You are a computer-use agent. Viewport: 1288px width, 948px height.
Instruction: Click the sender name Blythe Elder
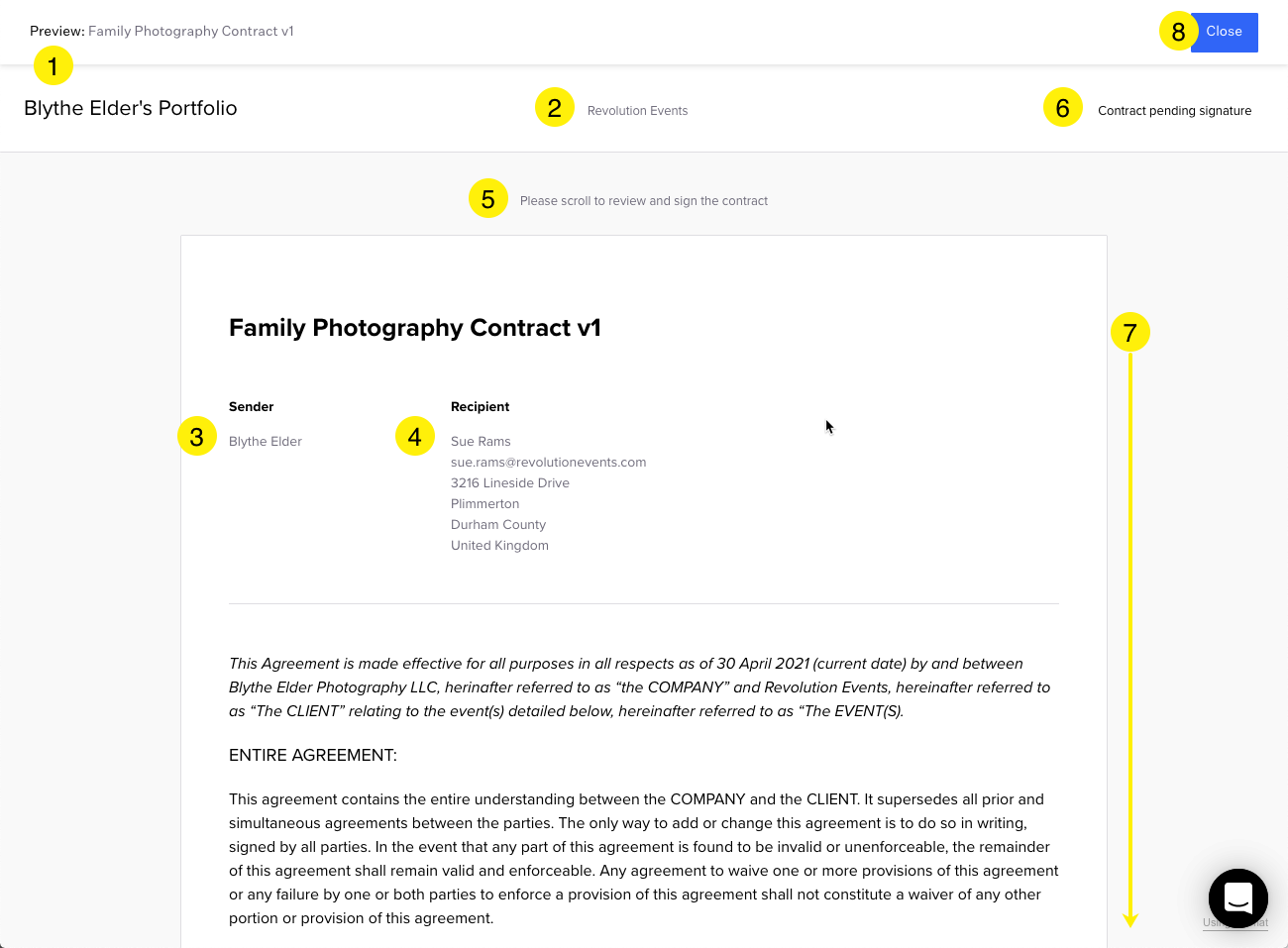tap(266, 442)
